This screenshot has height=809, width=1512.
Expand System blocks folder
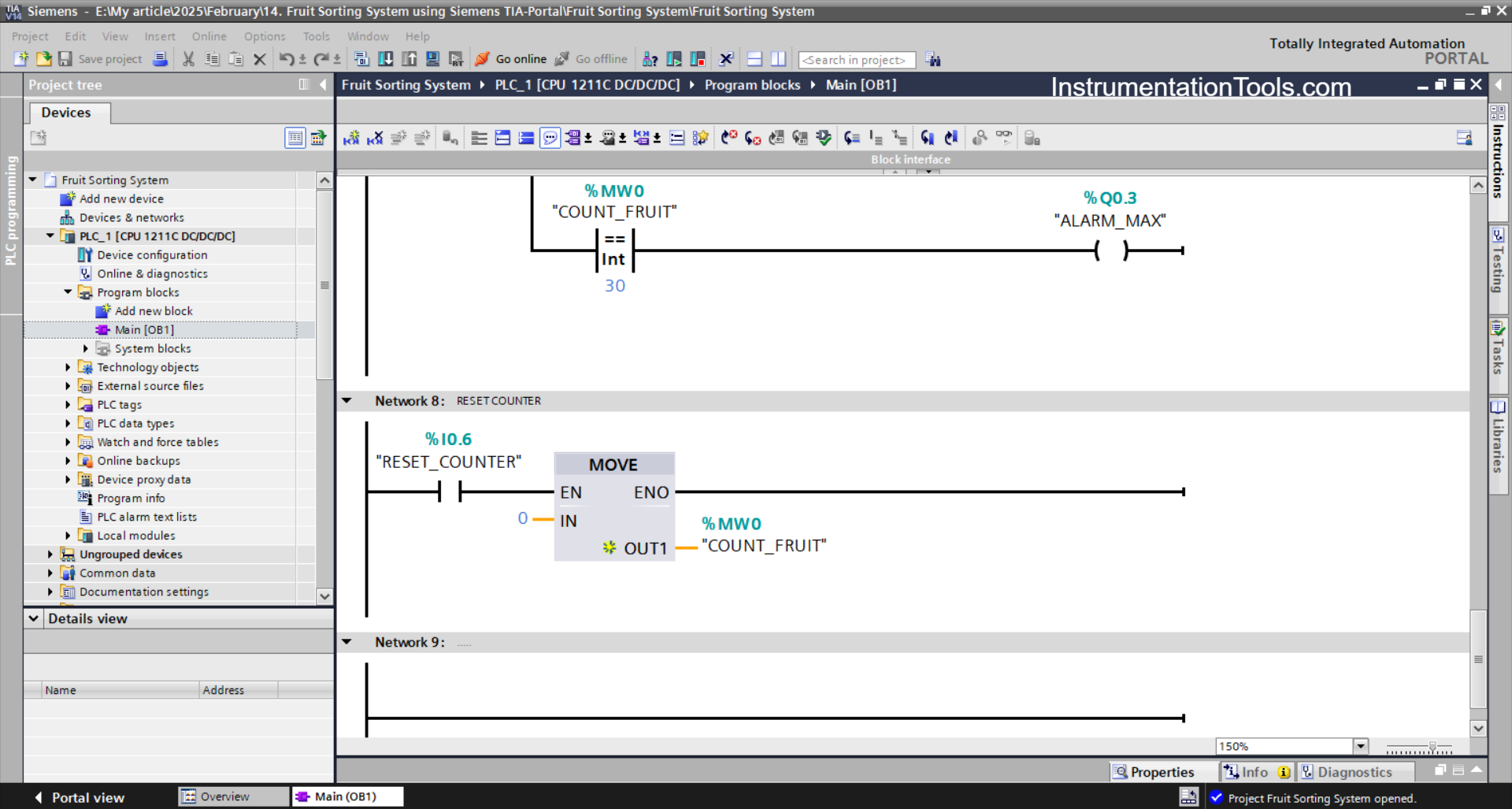[85, 348]
